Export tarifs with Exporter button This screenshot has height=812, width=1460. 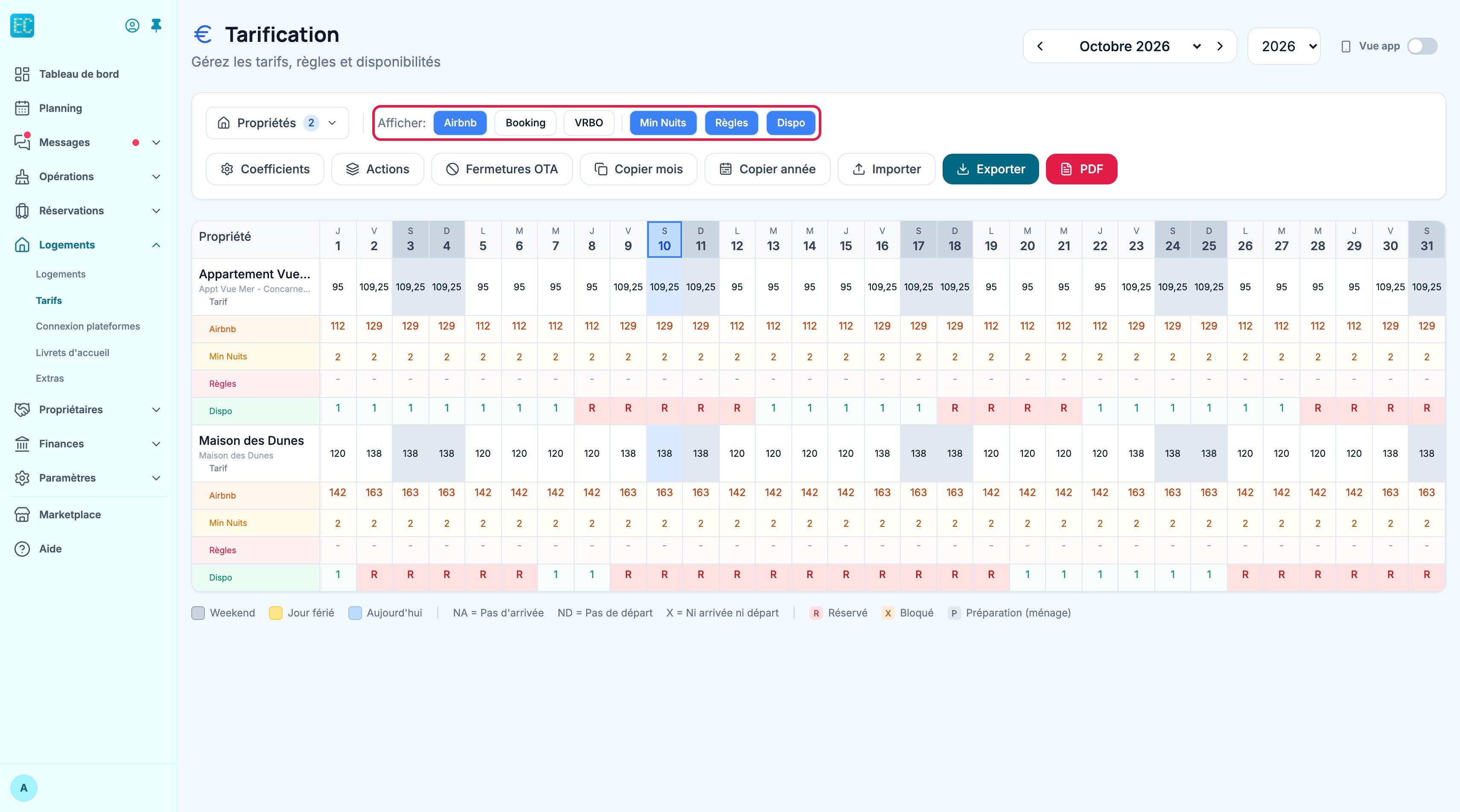point(991,169)
